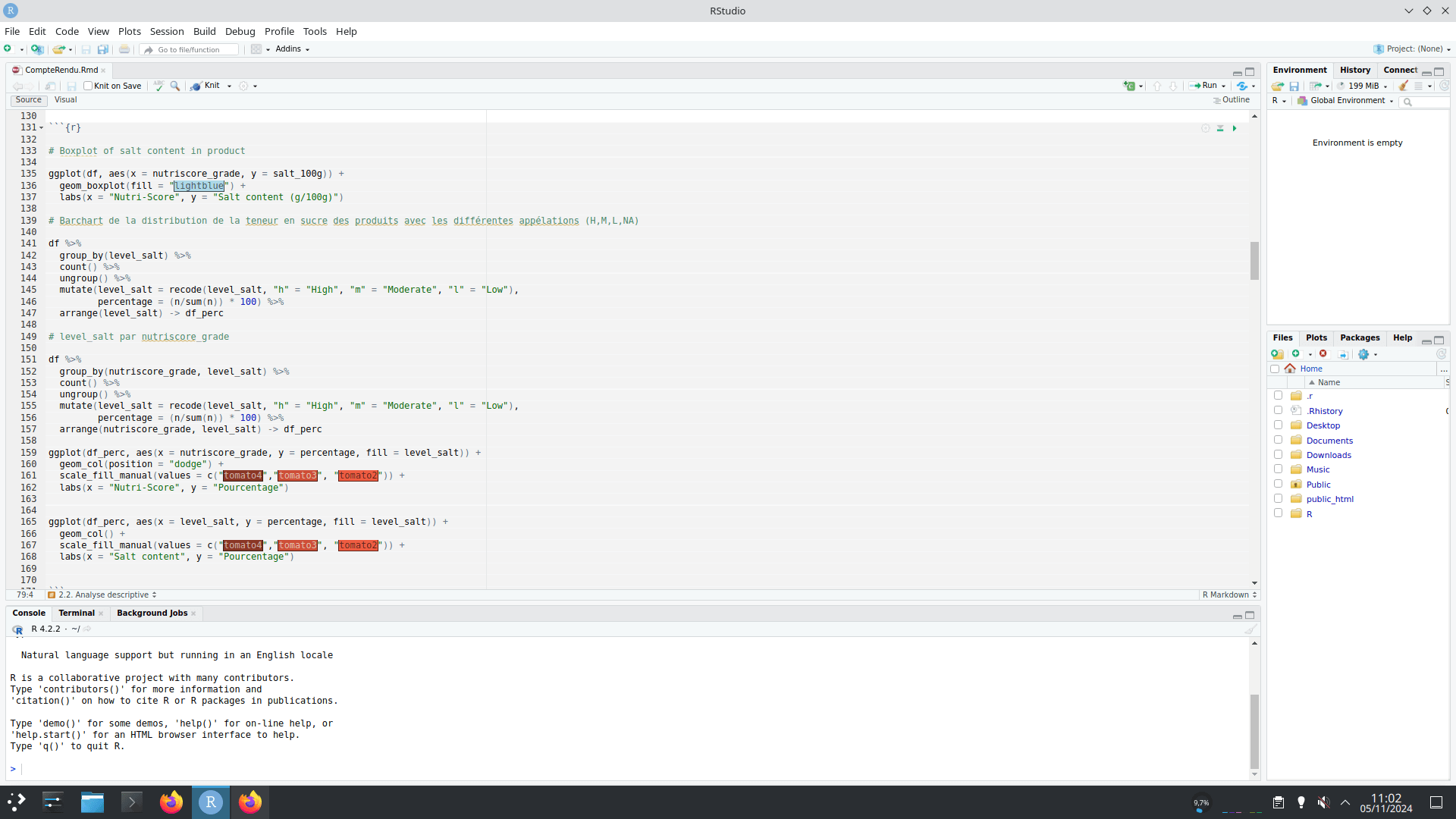Click the Environment pane search field
This screenshot has width=1456, height=819.
tap(1426, 102)
